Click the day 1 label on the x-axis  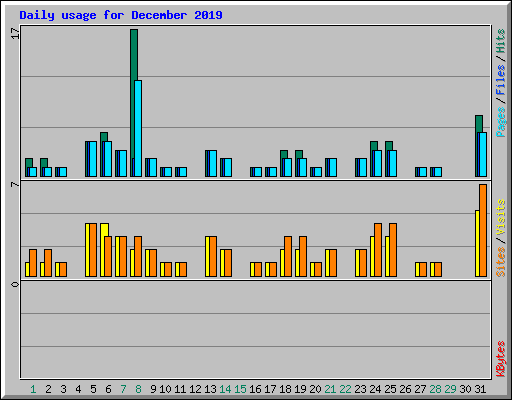(33, 389)
